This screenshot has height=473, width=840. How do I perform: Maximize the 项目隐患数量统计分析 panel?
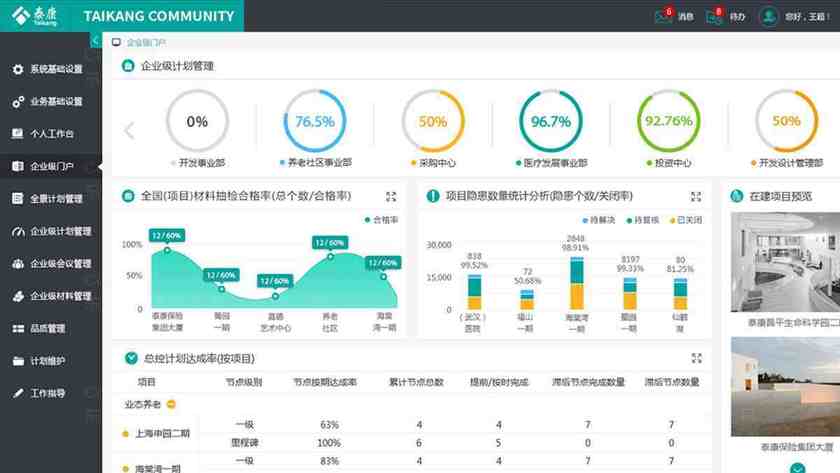tap(696, 197)
